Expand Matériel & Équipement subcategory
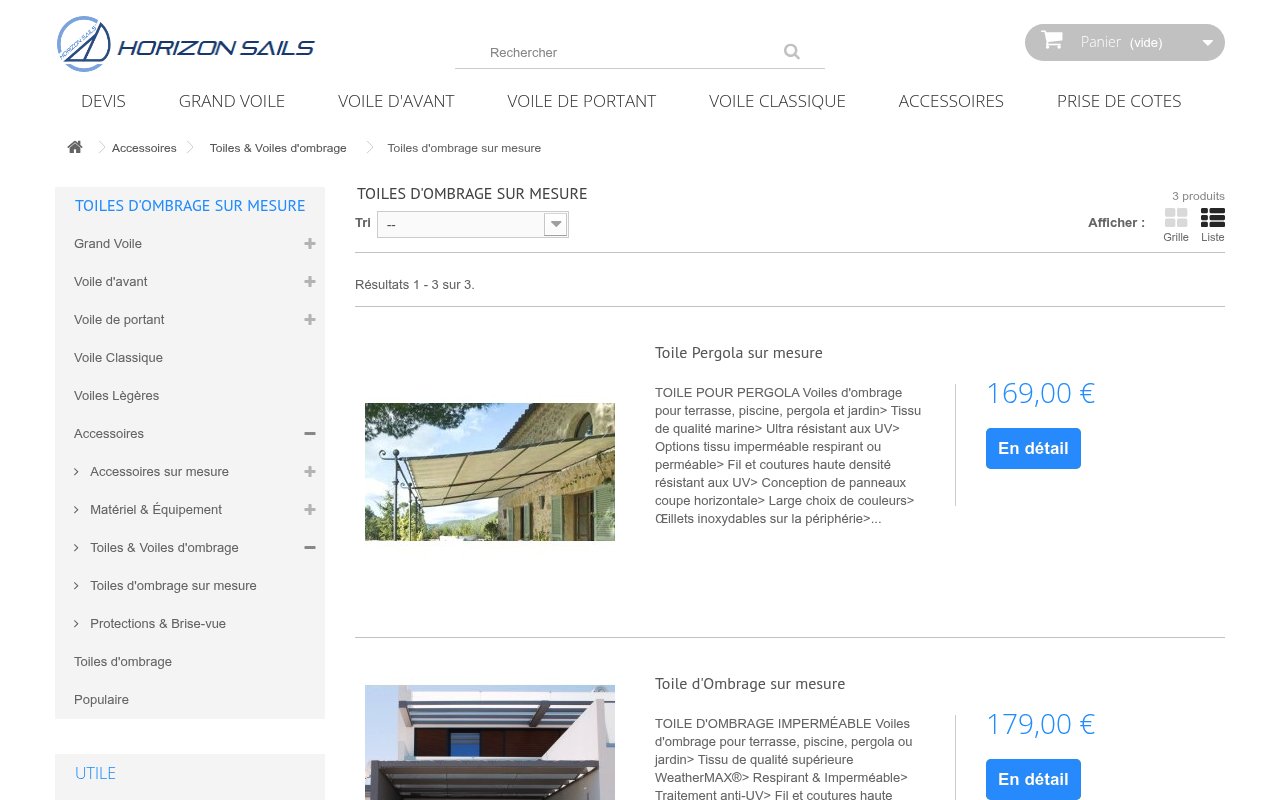This screenshot has height=800, width=1280. coord(310,510)
